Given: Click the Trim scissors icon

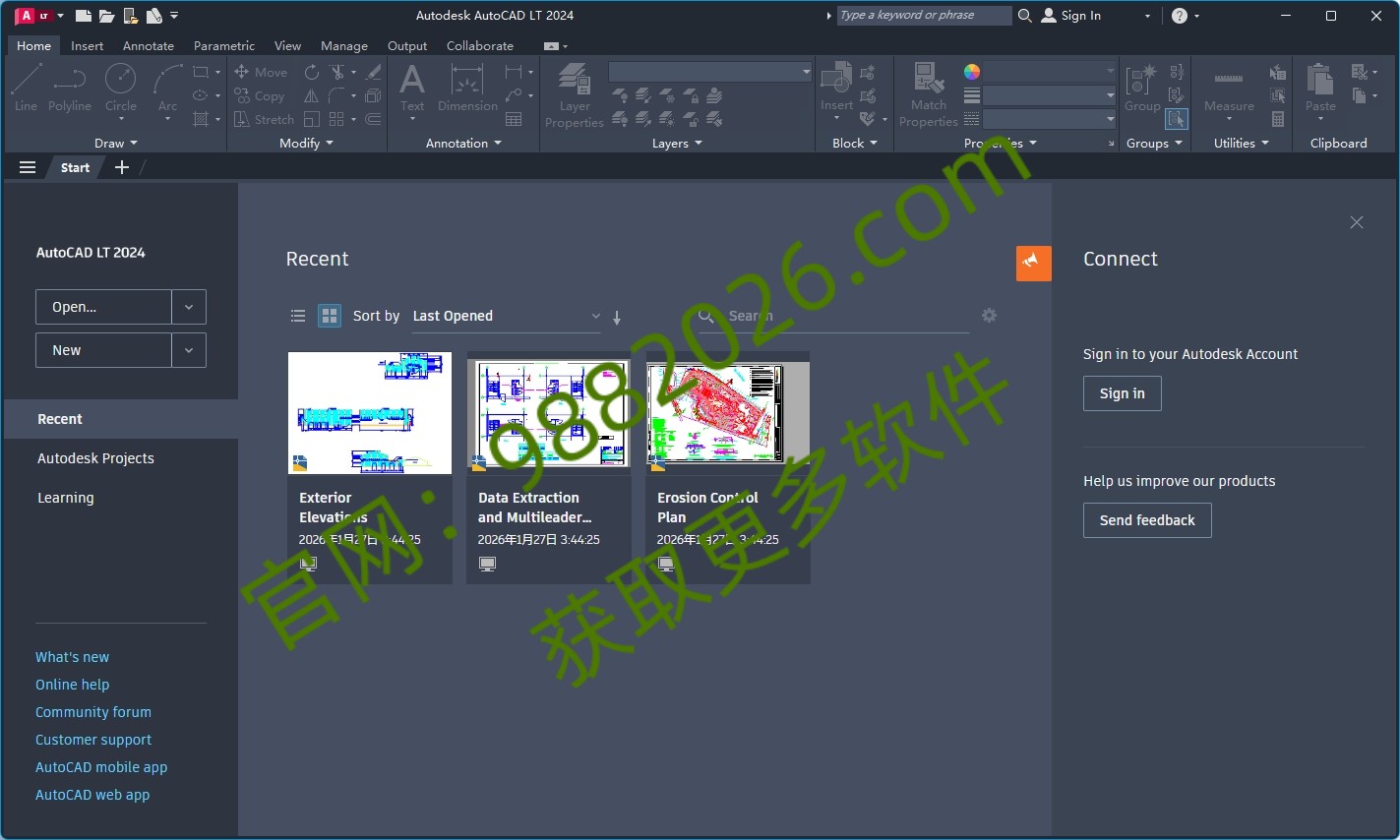Looking at the screenshot, I should [x=337, y=72].
